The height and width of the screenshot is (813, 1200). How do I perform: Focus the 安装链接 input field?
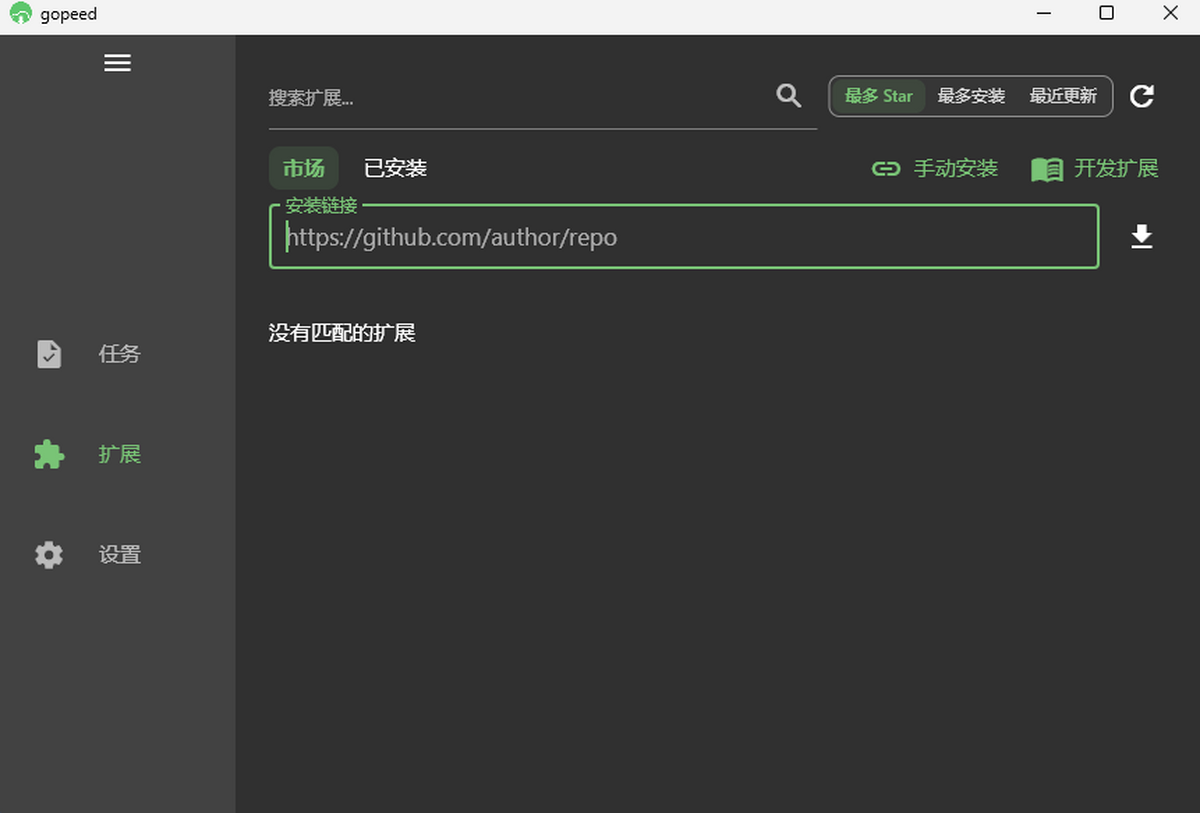(684, 237)
